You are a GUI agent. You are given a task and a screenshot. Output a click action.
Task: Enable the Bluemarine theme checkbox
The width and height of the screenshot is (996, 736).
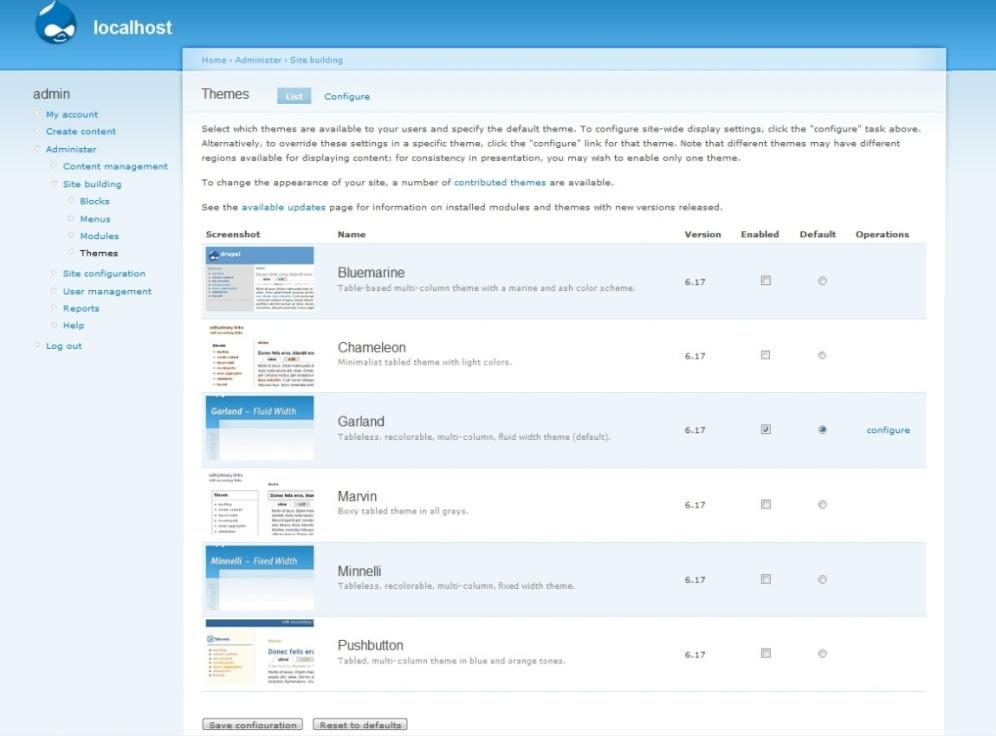point(765,281)
